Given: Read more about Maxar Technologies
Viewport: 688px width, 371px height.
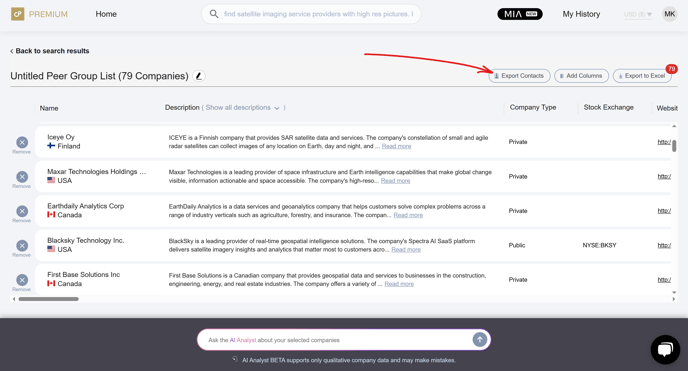Looking at the screenshot, I should click(395, 181).
